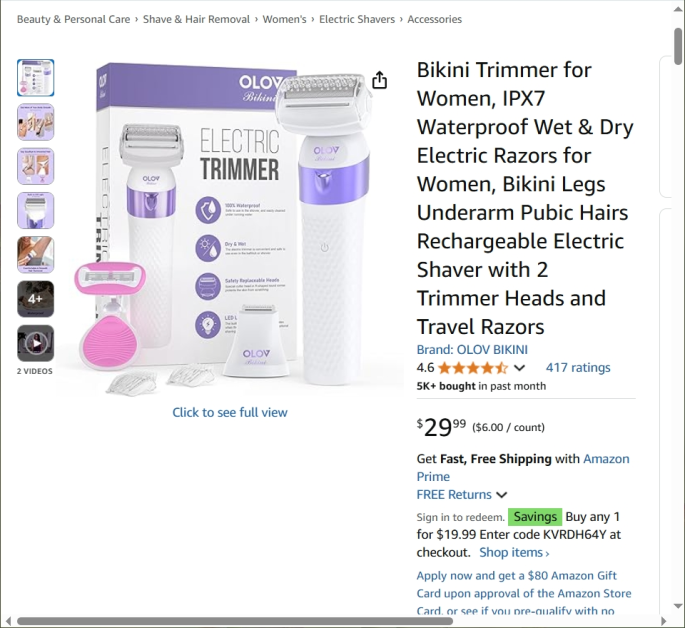Screen dimensions: 685x628
Task: Expand the star rating breakdown chevron
Action: pos(519,368)
